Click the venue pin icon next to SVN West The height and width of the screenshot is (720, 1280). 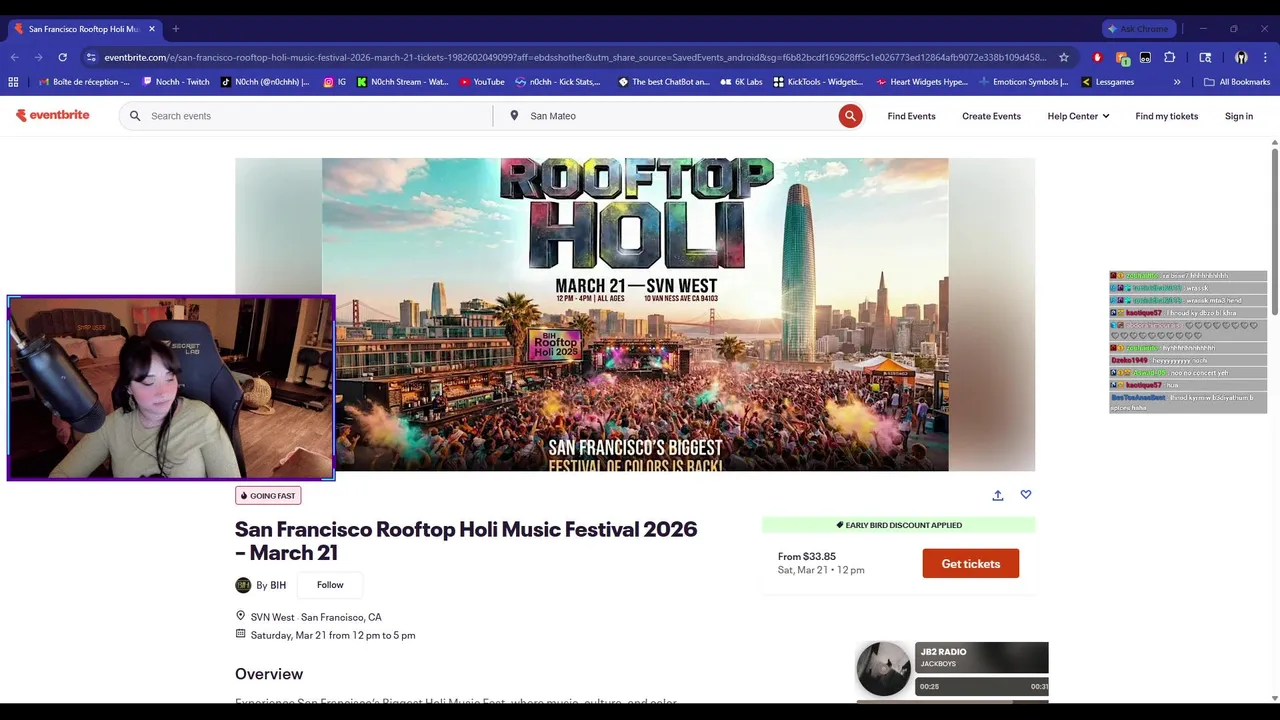[x=240, y=616]
